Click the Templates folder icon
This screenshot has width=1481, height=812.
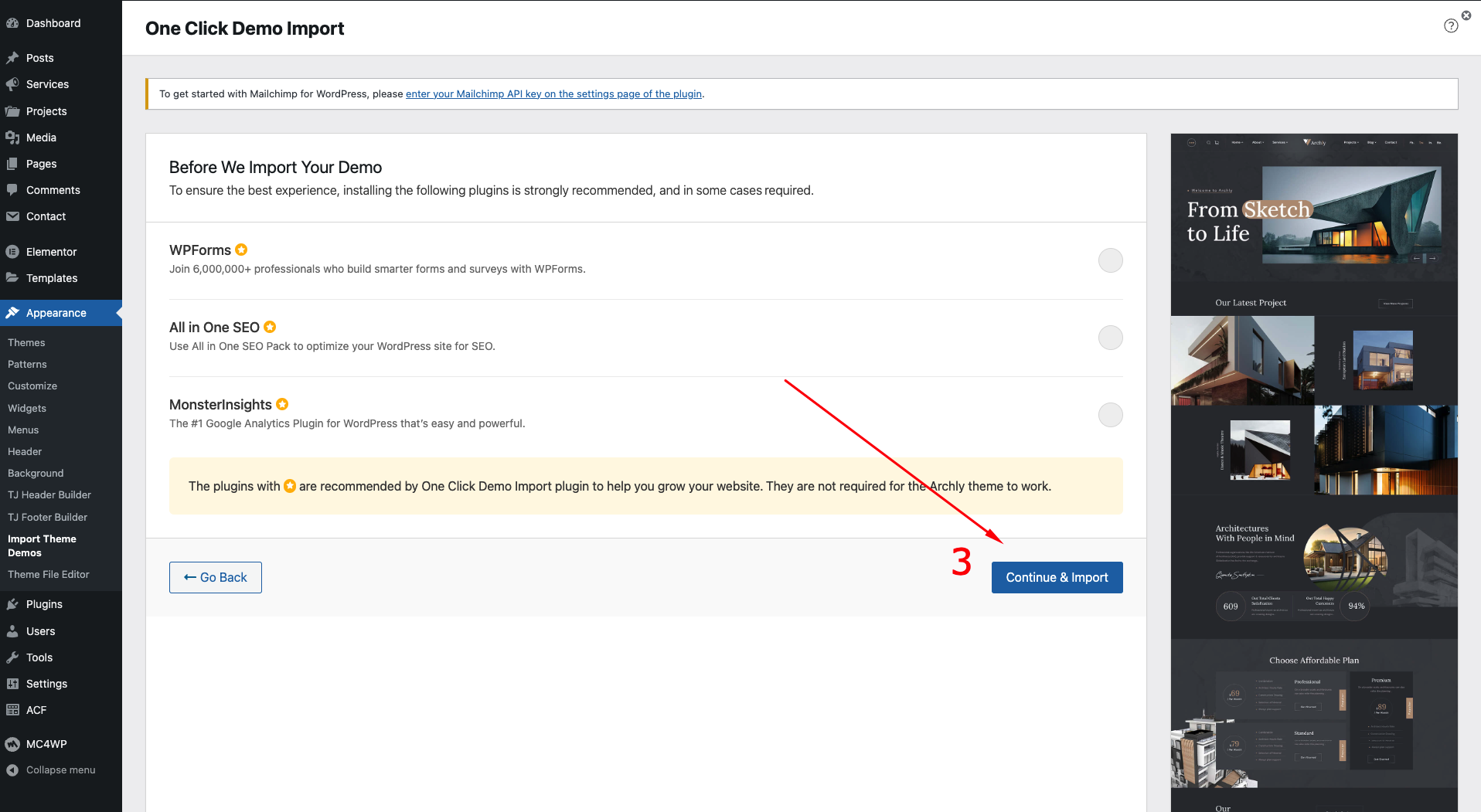[12, 278]
